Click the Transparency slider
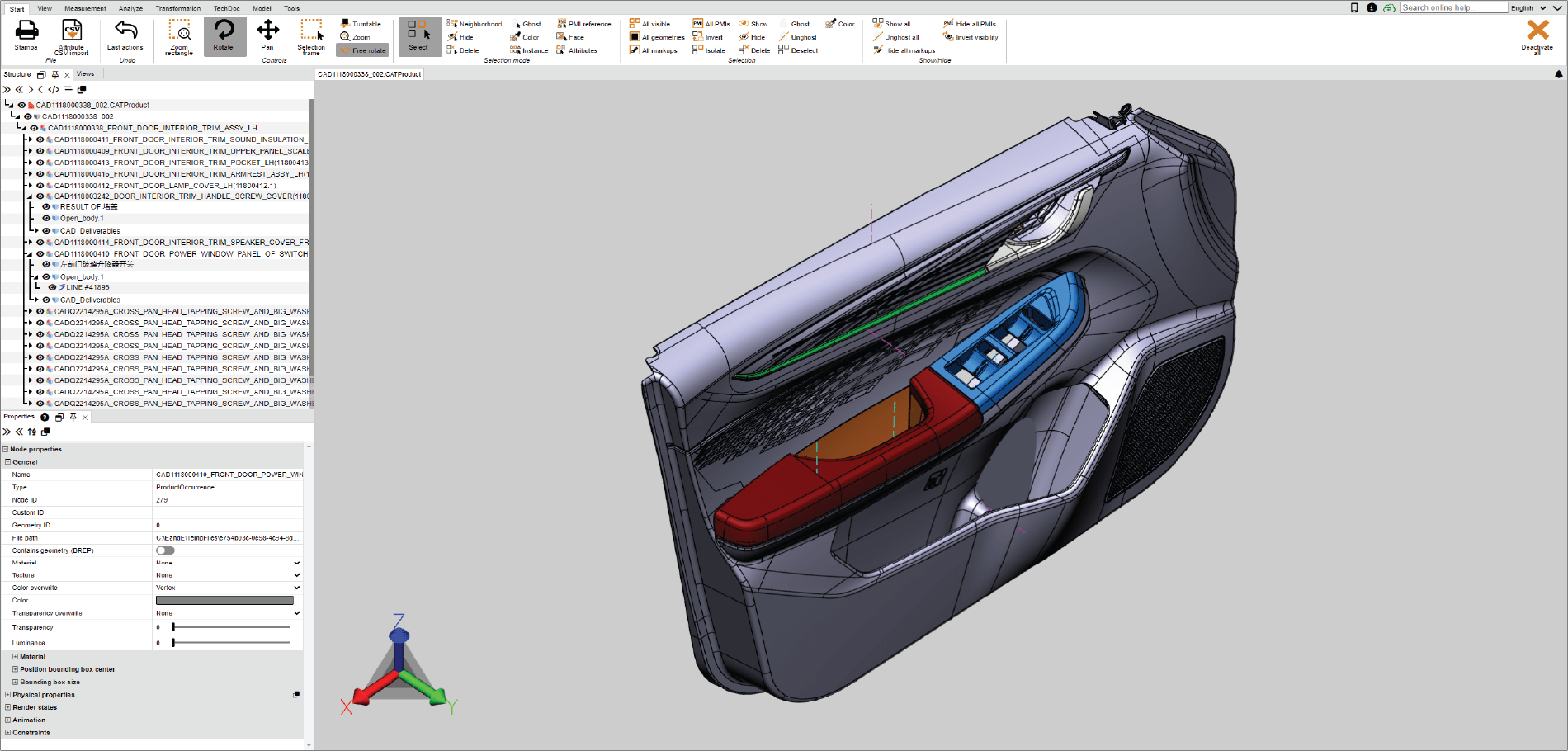 tap(231, 627)
